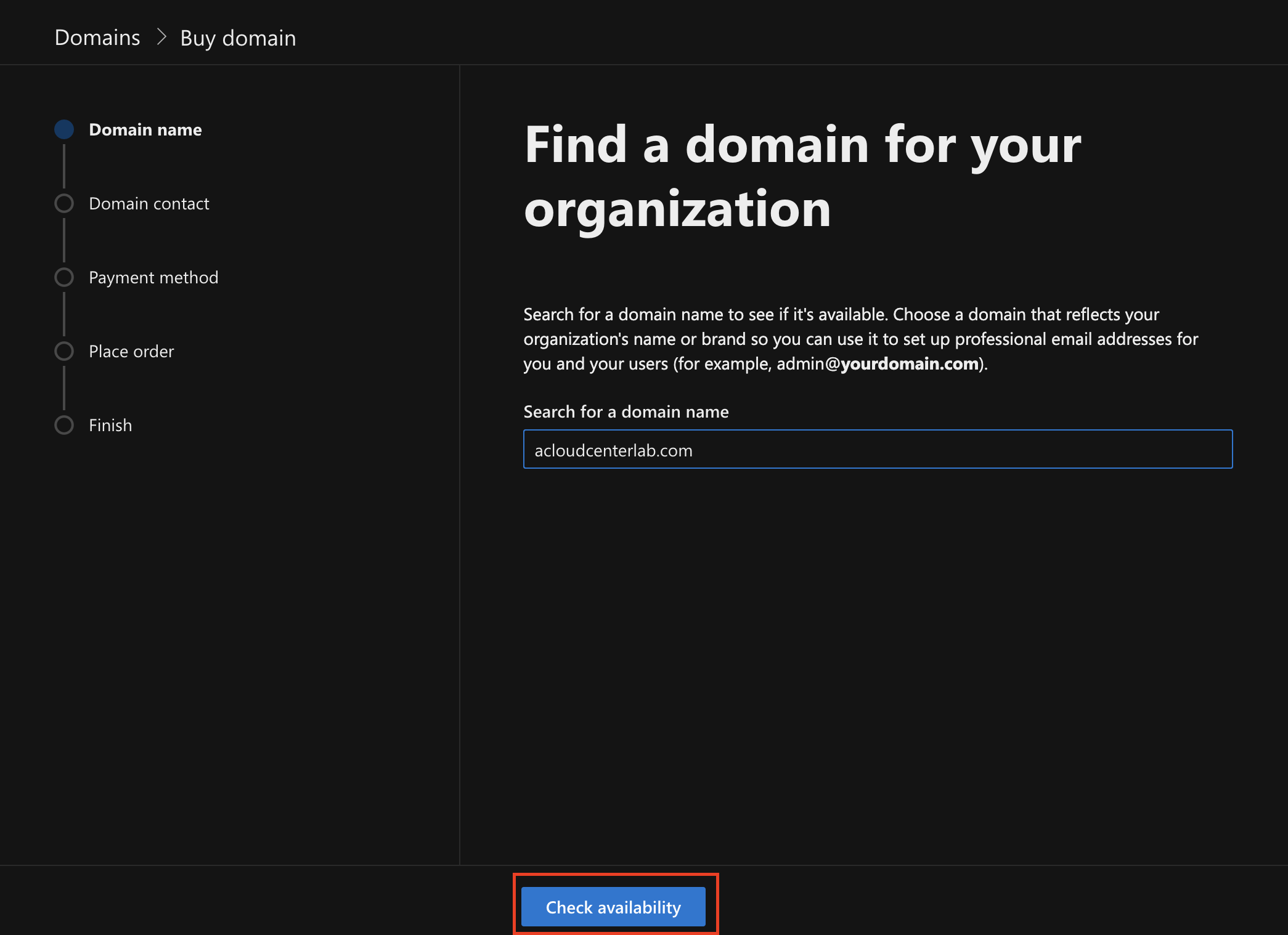The height and width of the screenshot is (935, 1288).
Task: Click the Check availability button
Action: 613,906
